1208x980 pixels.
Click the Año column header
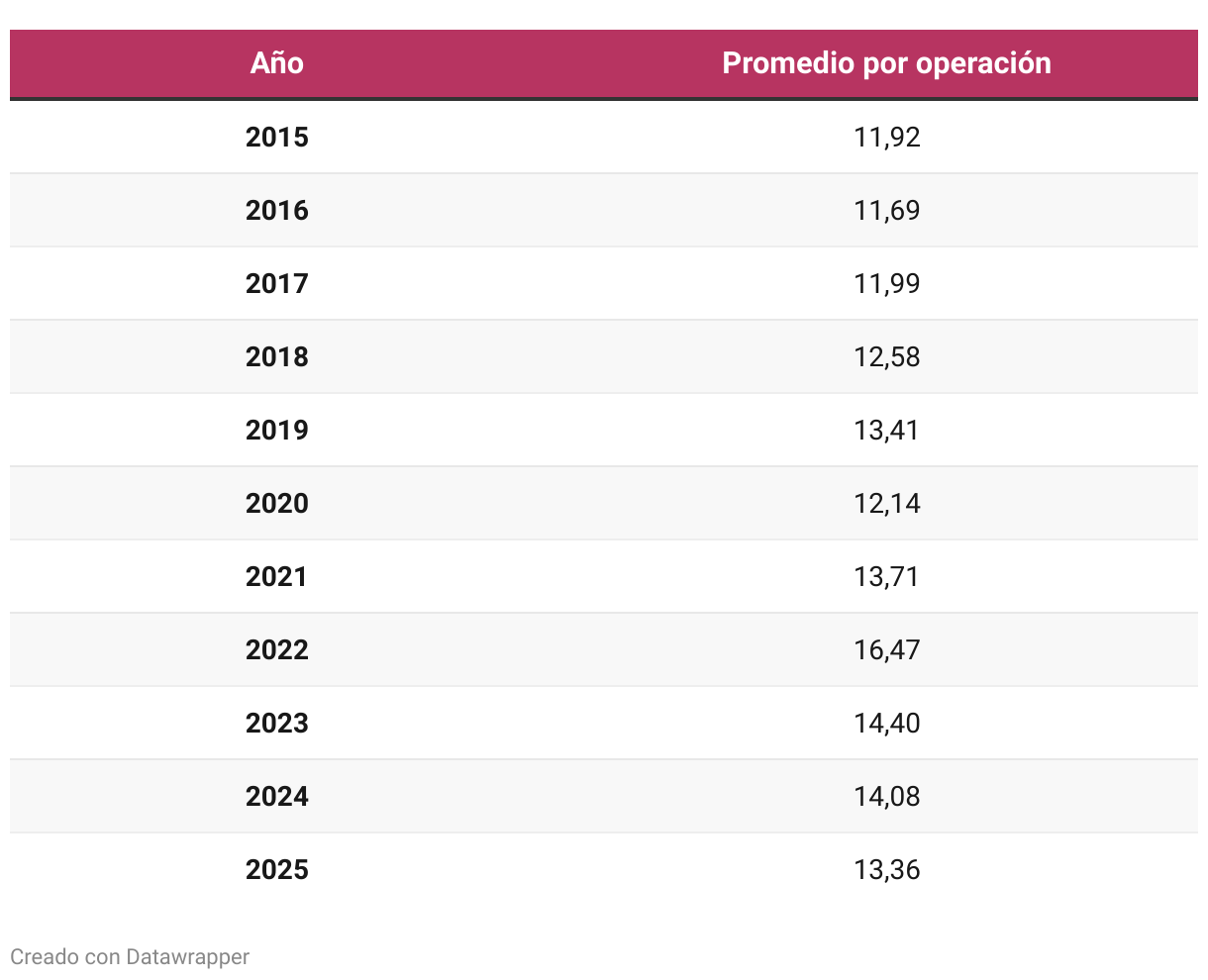pos(277,63)
